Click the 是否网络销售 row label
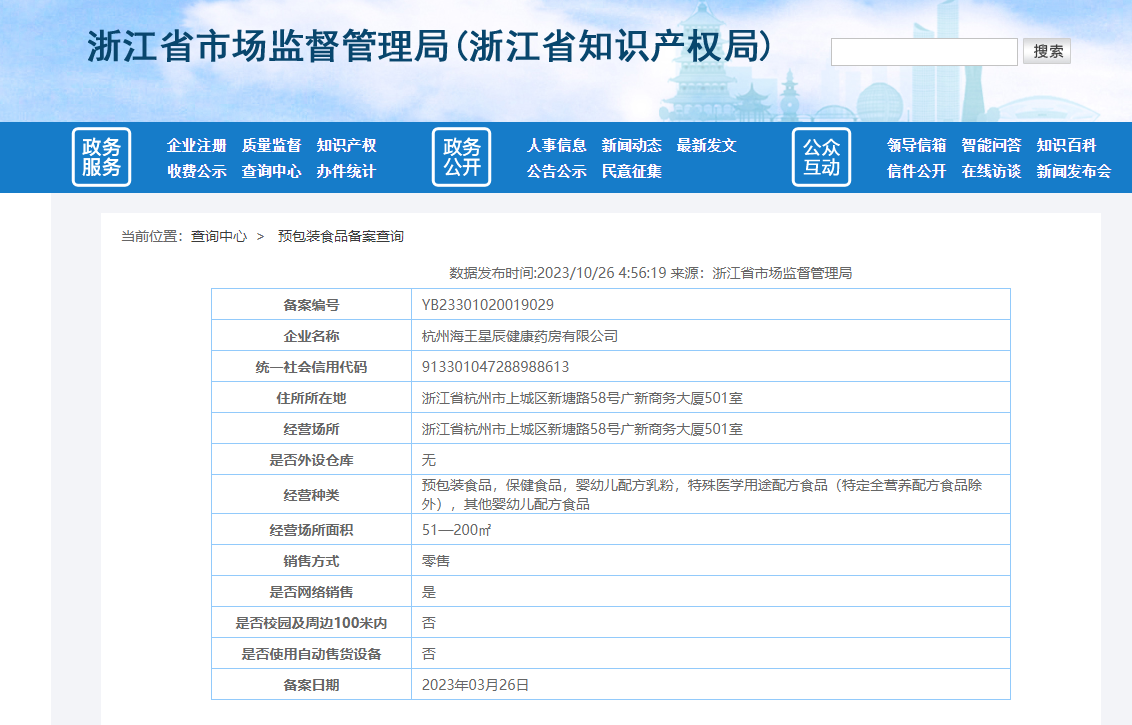The height and width of the screenshot is (725, 1132). coord(311,592)
